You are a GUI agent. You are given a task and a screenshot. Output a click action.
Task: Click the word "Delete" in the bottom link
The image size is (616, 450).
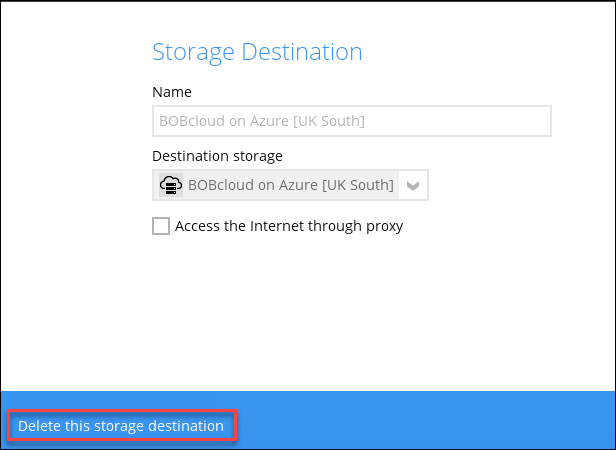coord(40,426)
